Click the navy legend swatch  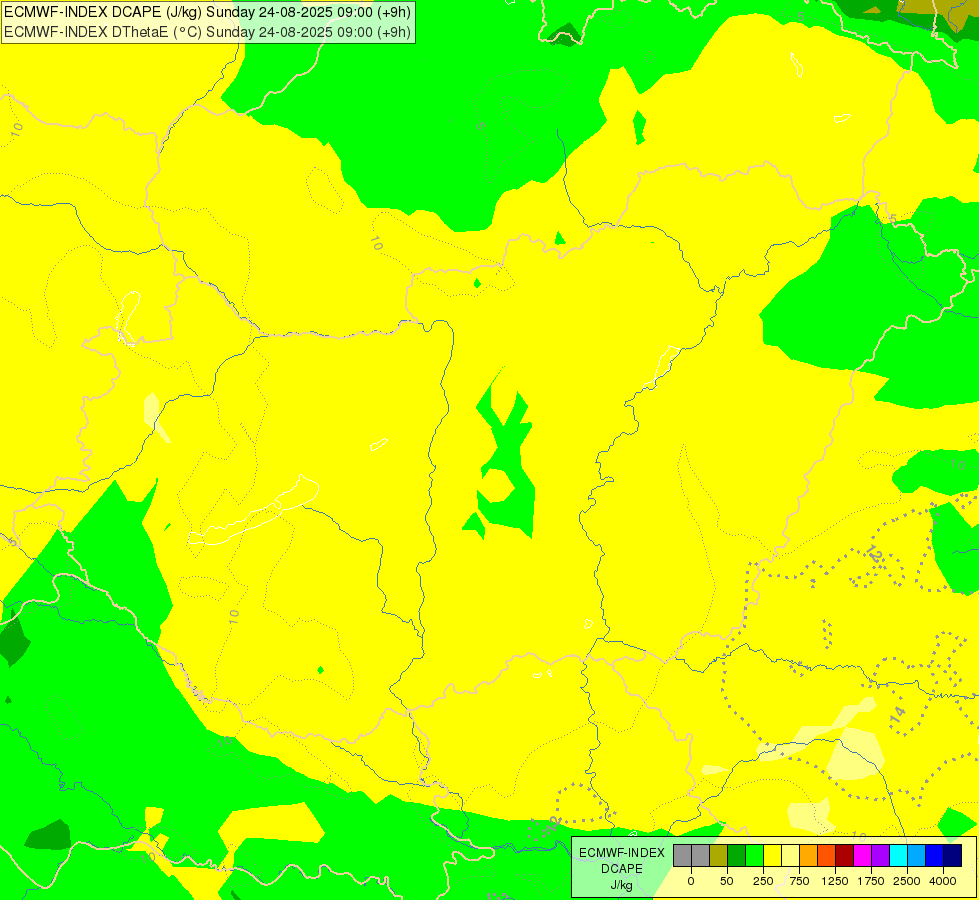(x=953, y=856)
